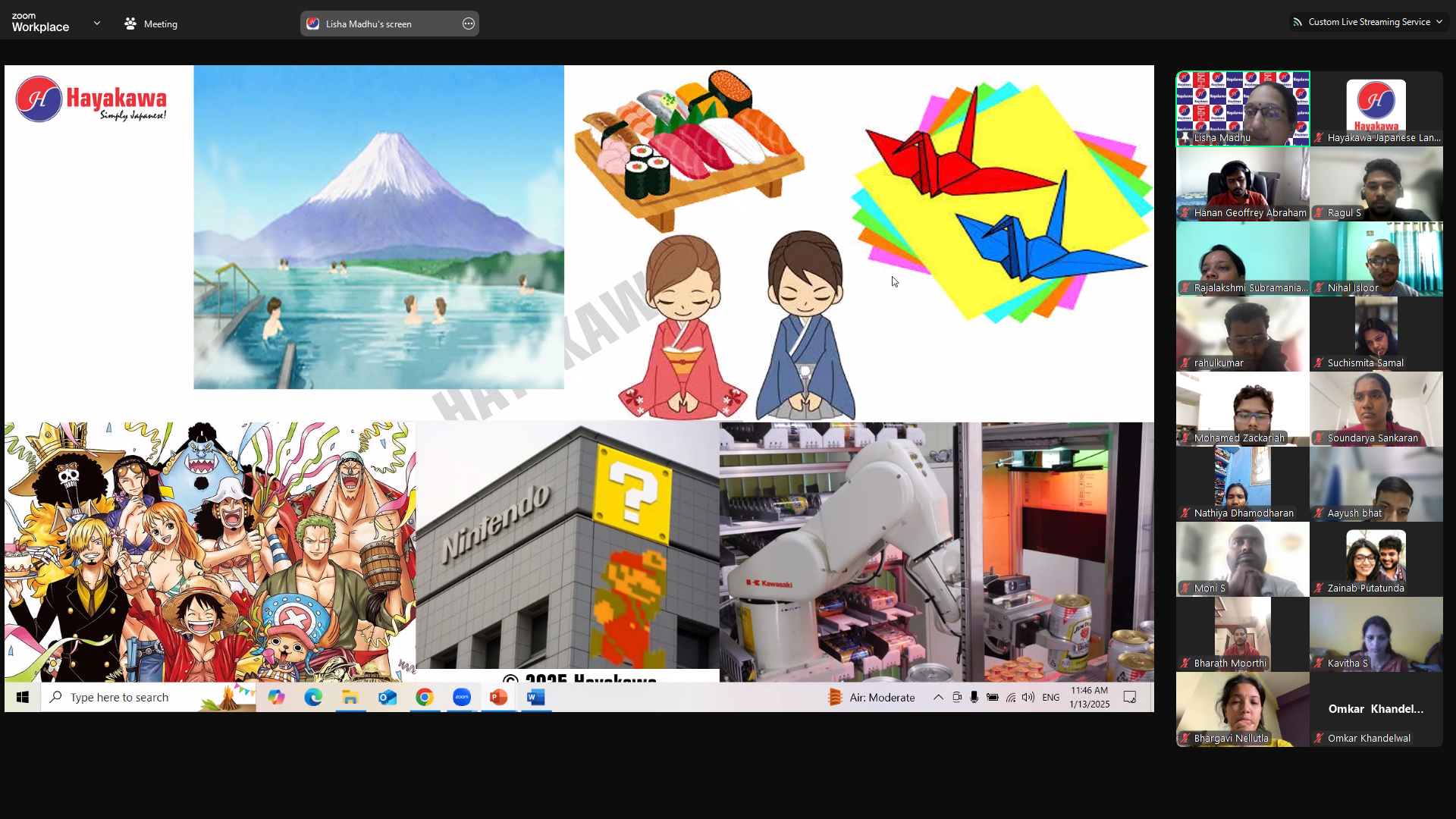Image resolution: width=1456 pixels, height=819 pixels.
Task: Select Bhargavi Nellutla's video tile
Action: tap(1243, 709)
